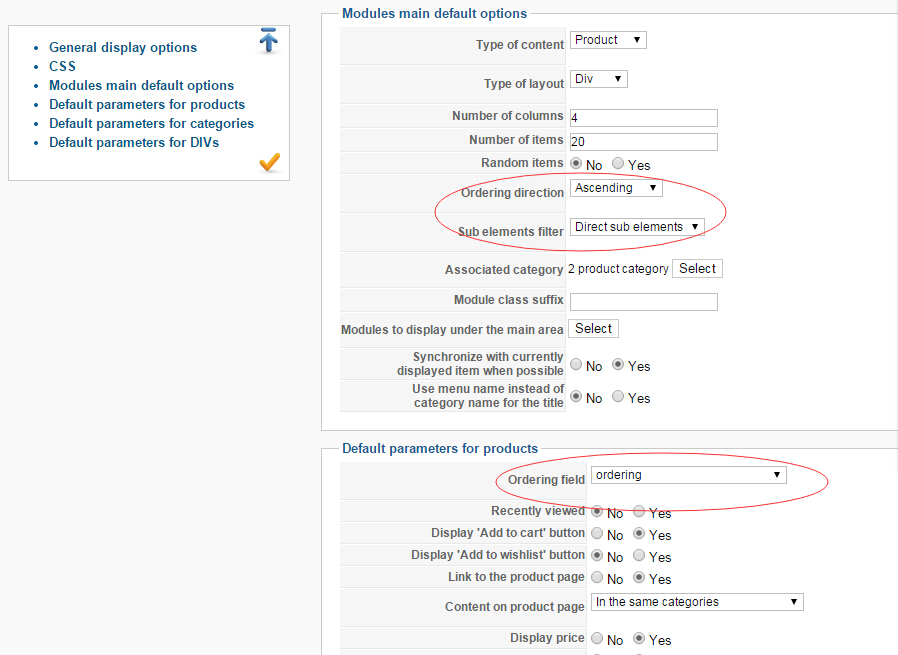Viewport: 898px width, 655px height.
Task: Click the Number of columns input field
Action: (643, 118)
